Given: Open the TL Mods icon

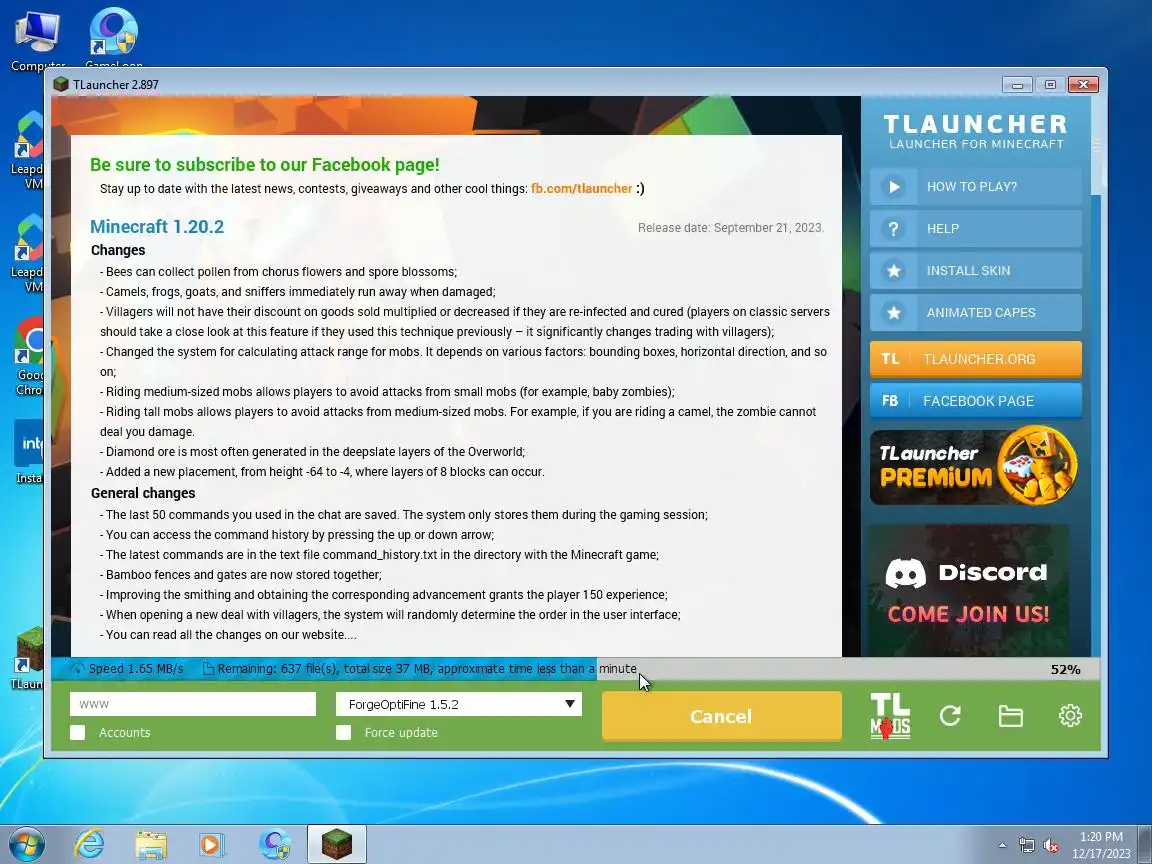Looking at the screenshot, I should point(890,716).
